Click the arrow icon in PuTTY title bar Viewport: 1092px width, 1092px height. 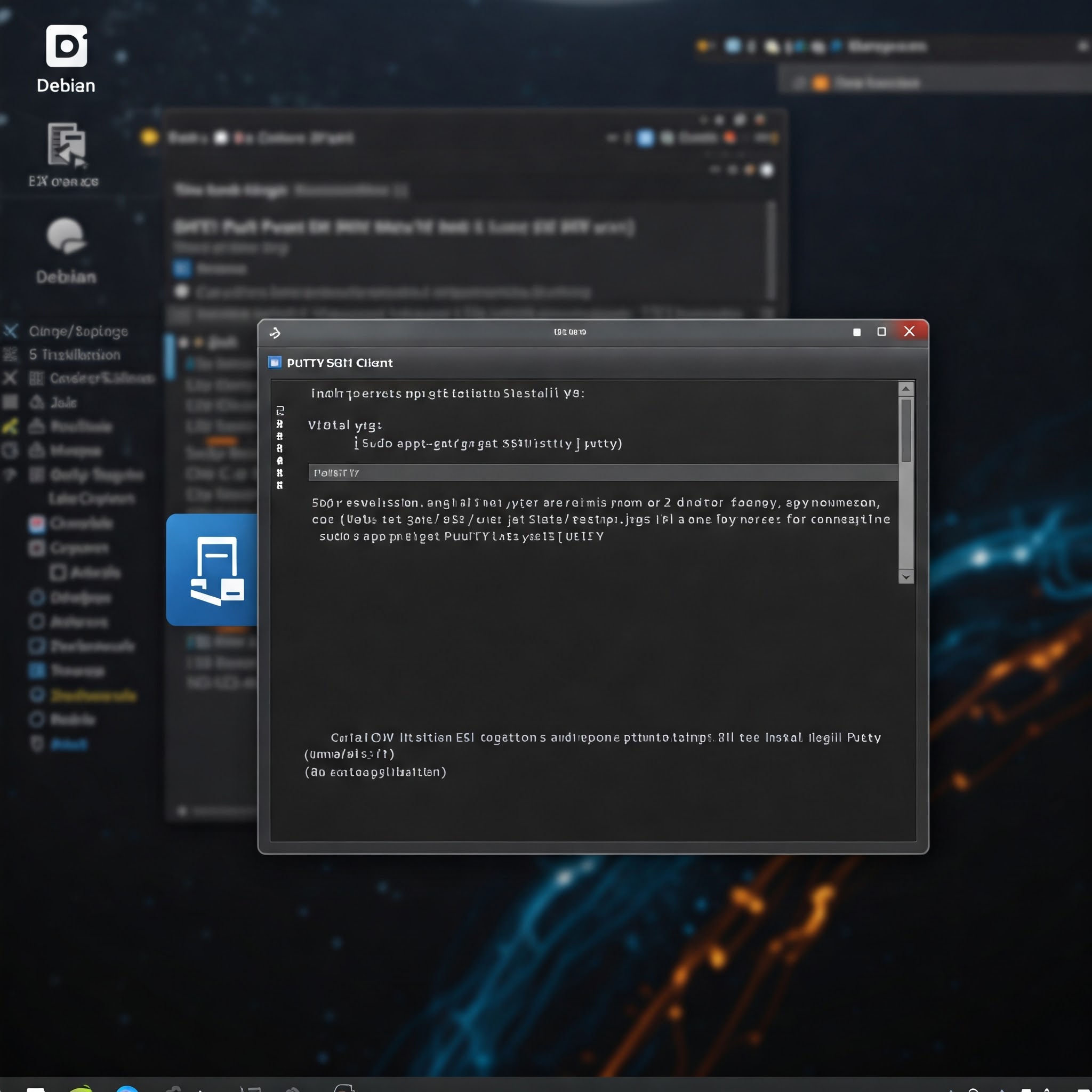coord(275,333)
